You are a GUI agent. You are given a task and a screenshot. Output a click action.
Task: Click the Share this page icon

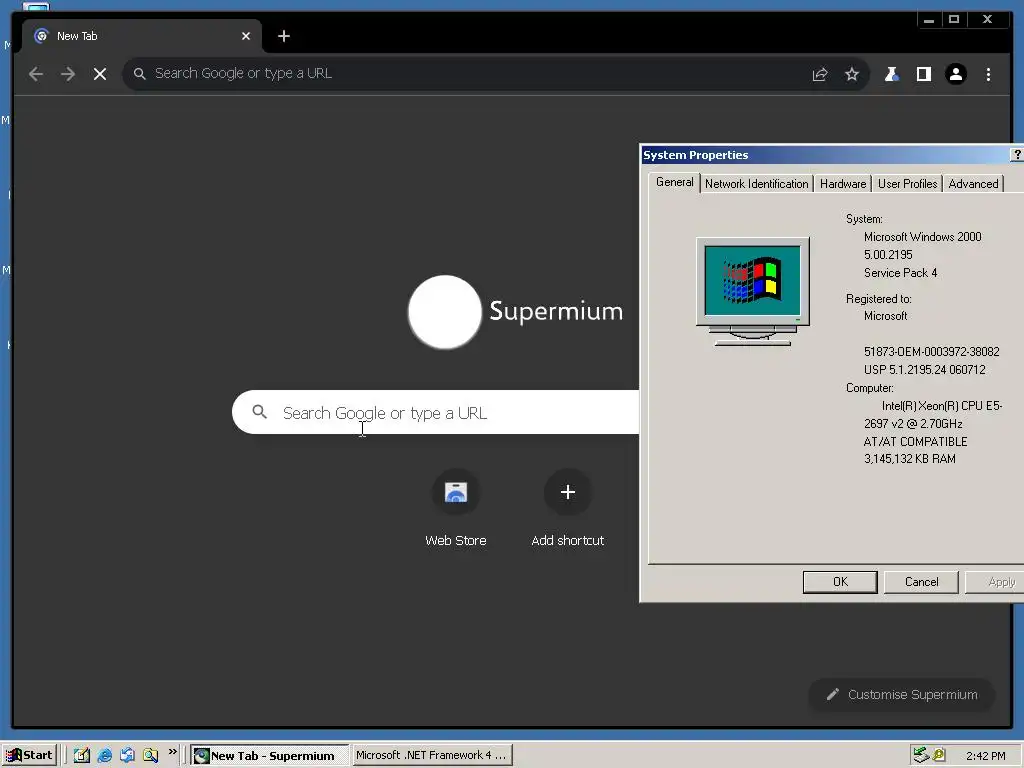click(820, 74)
